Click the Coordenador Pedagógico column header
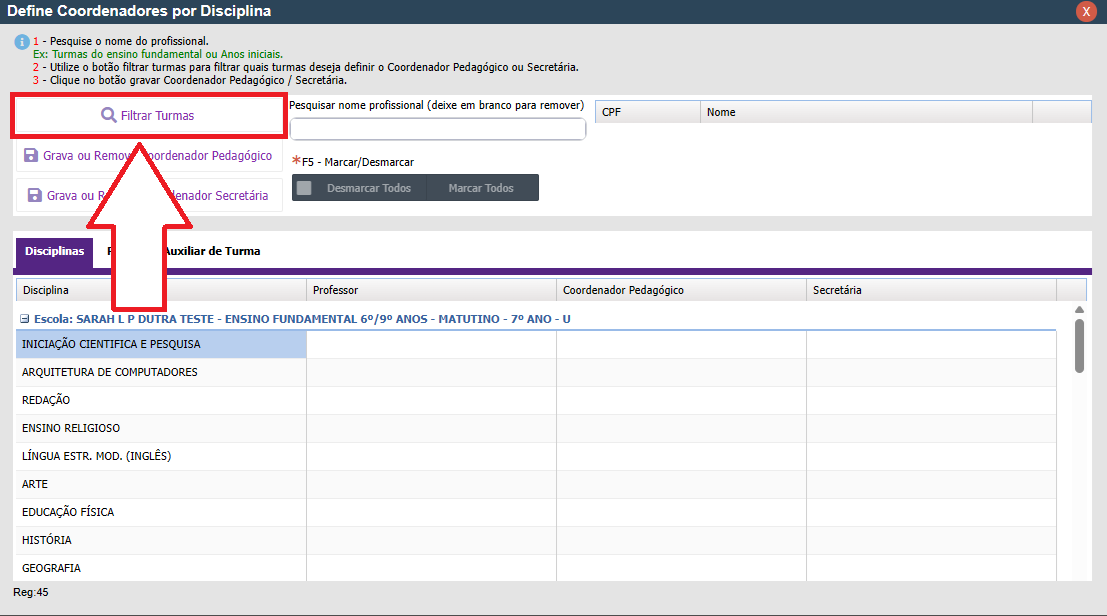This screenshot has width=1107, height=616. pyautogui.click(x=680, y=290)
